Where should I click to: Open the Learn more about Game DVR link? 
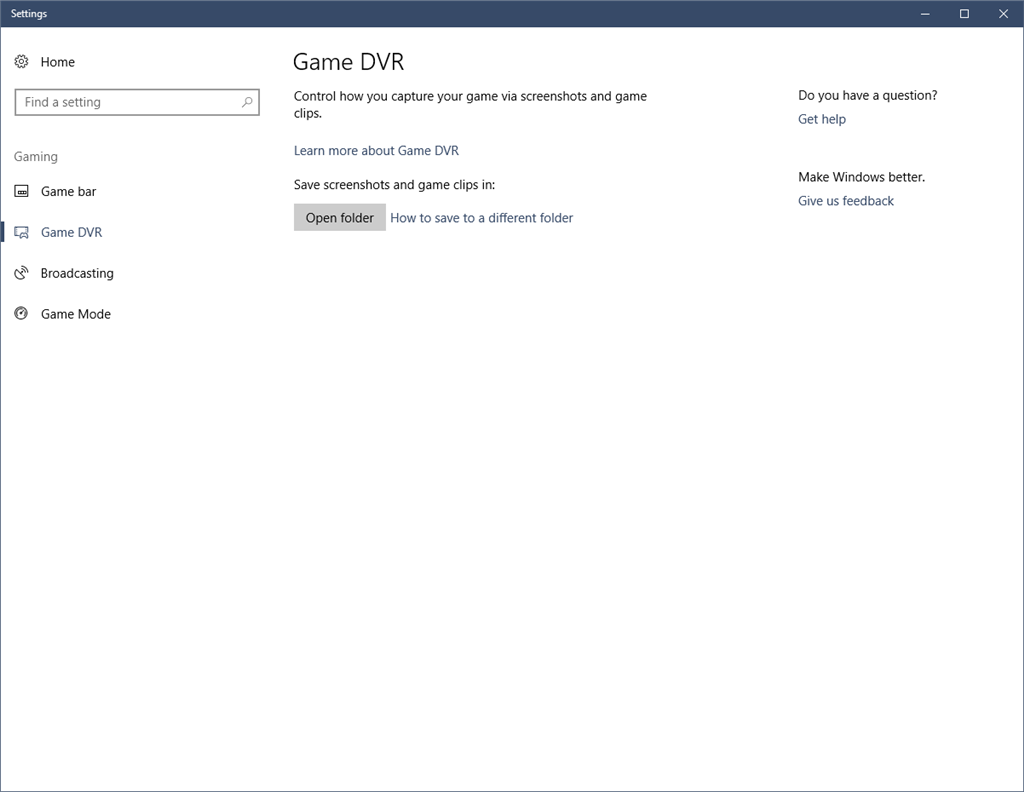pyautogui.click(x=376, y=151)
